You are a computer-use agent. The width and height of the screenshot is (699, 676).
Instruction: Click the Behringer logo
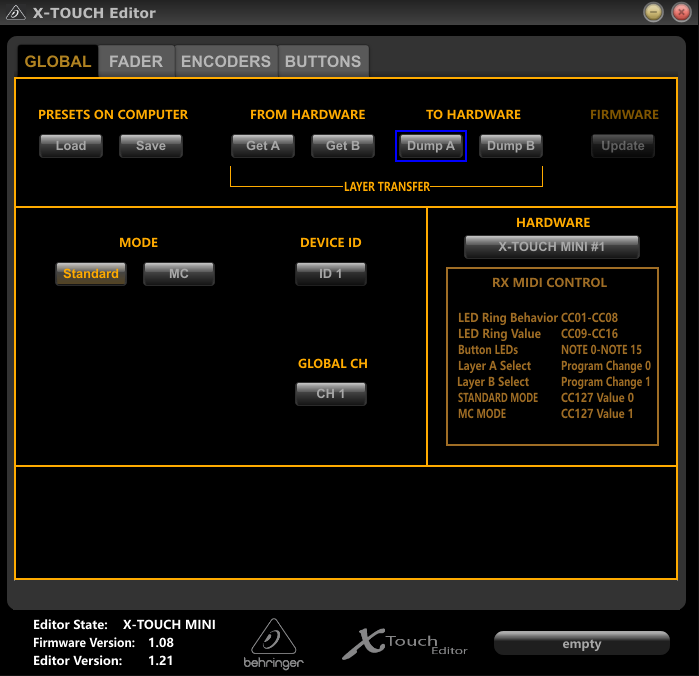[274, 643]
